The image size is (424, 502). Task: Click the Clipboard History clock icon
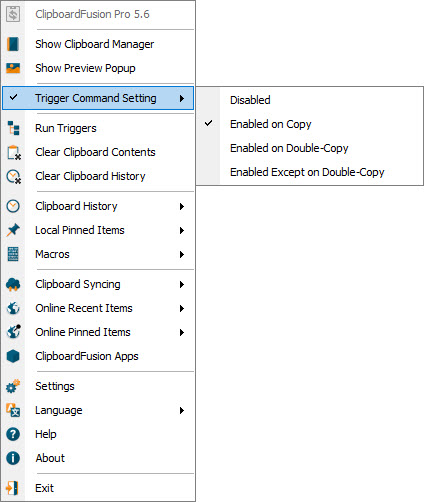pyautogui.click(x=13, y=206)
